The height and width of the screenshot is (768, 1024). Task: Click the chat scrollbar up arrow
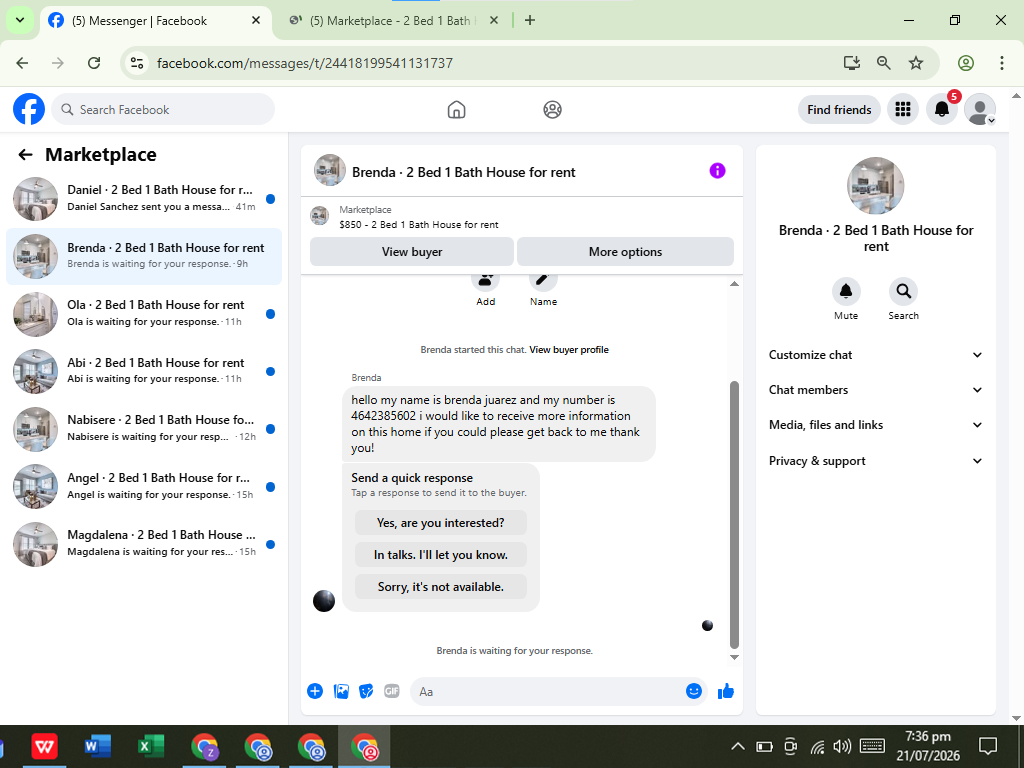(734, 283)
